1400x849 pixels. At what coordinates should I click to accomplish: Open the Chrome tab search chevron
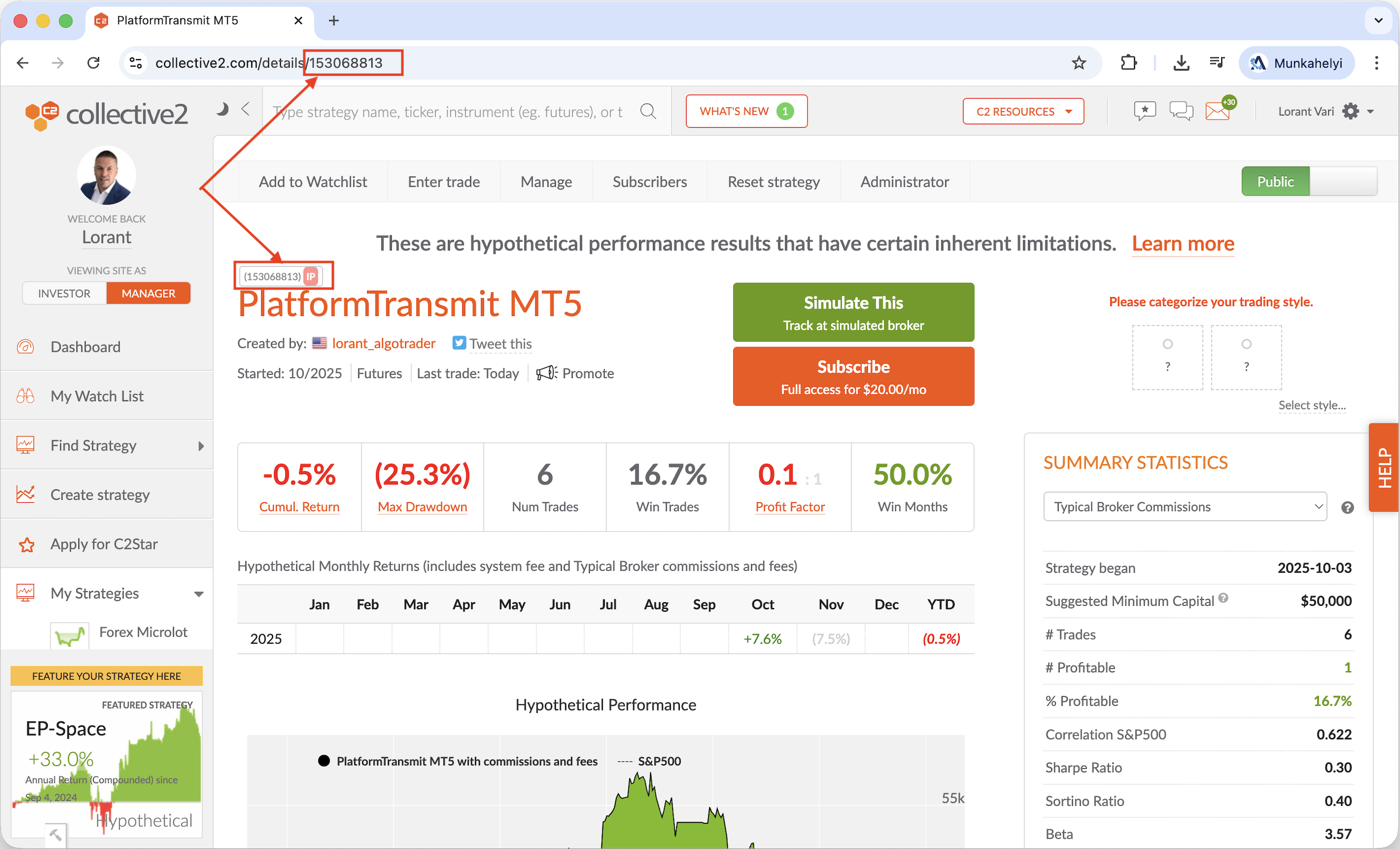click(x=1378, y=21)
